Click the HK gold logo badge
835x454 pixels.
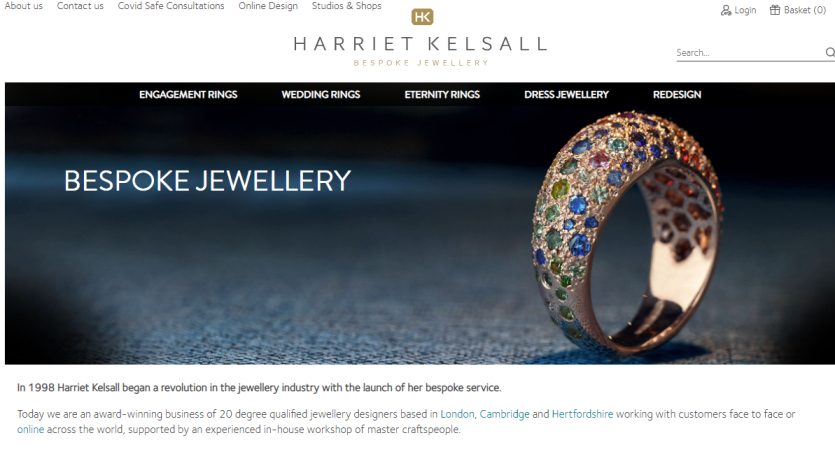point(422,17)
